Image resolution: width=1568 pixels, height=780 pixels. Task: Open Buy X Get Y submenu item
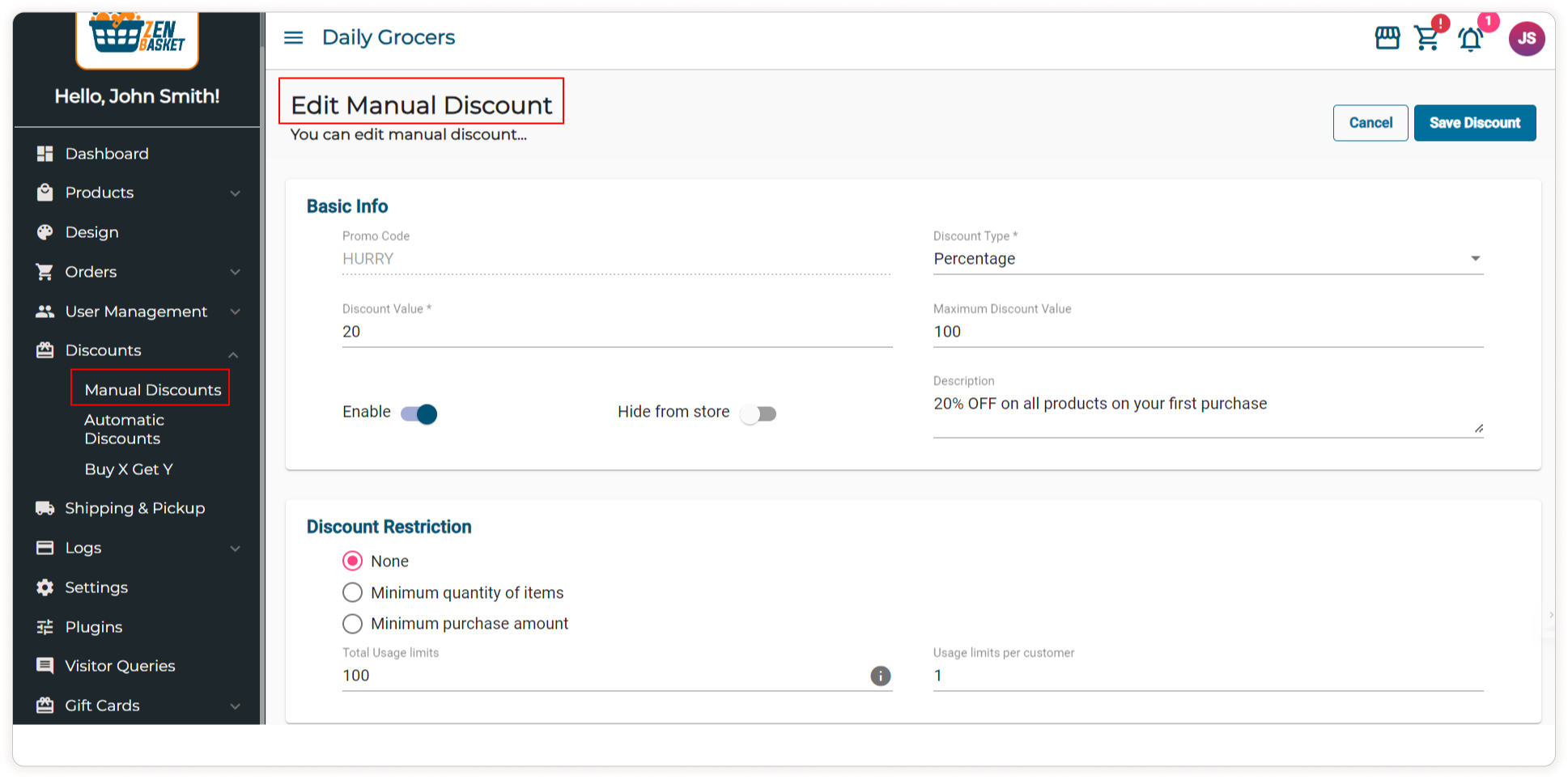pos(129,469)
